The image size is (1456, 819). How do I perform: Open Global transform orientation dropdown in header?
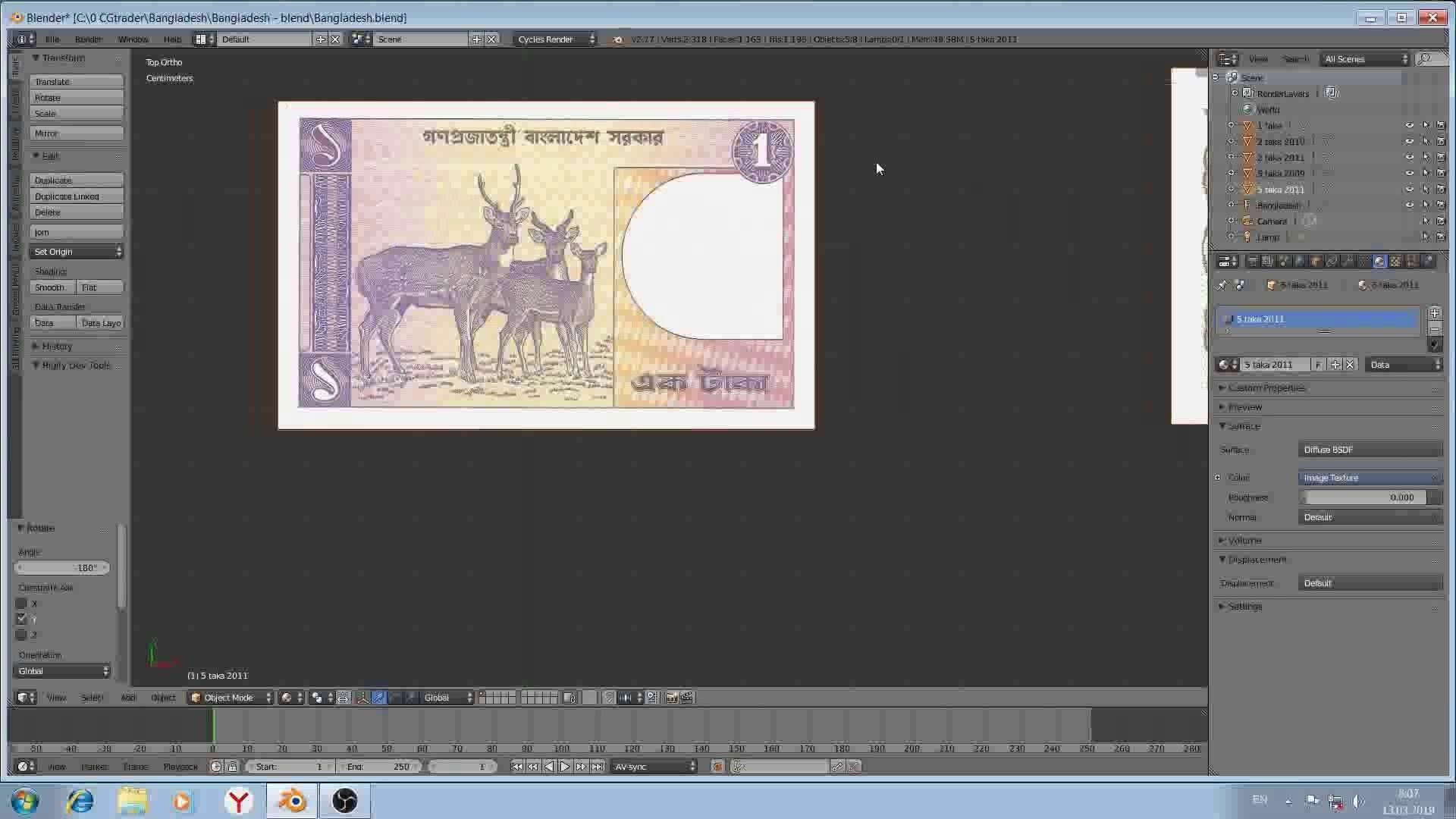click(x=447, y=698)
